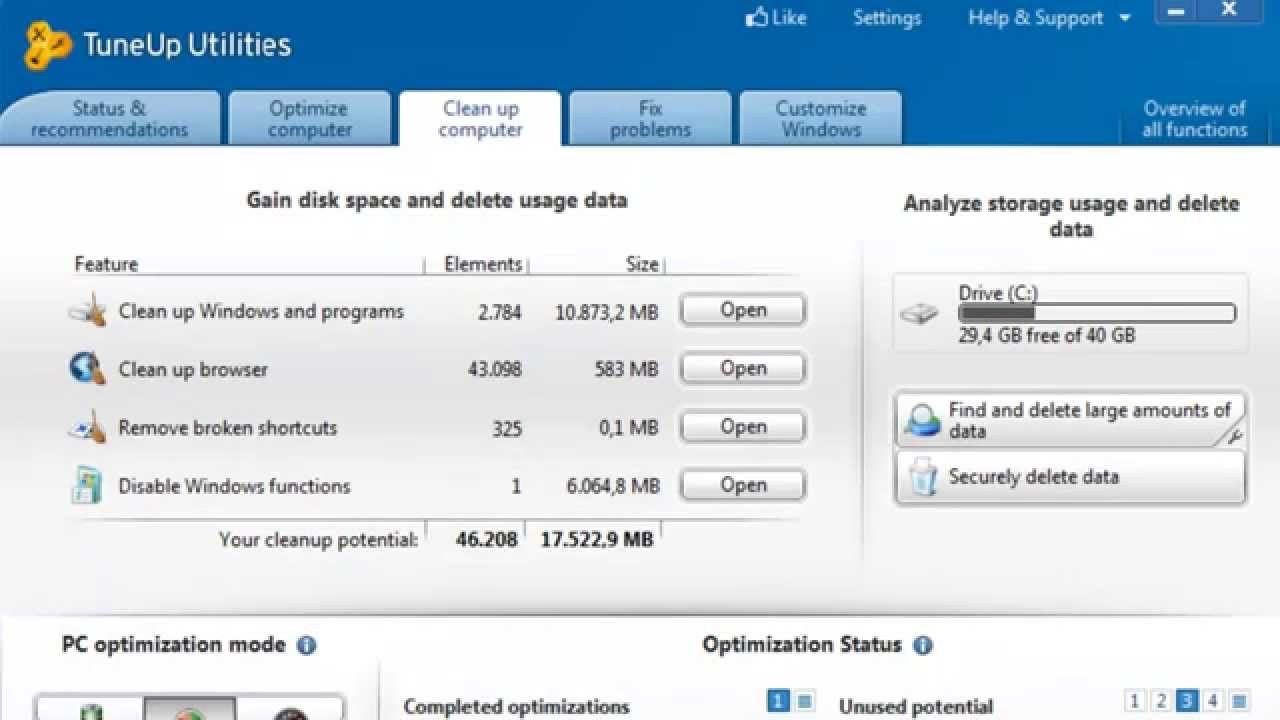1280x720 pixels.
Task: Switch to Customize Windows tab
Action: click(x=821, y=119)
